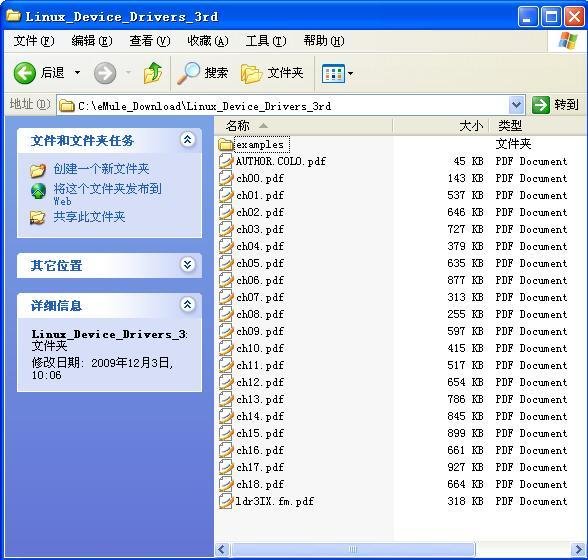Expand the 其它位置 panel
Viewport: 588px width, 560px height.
coord(188,264)
